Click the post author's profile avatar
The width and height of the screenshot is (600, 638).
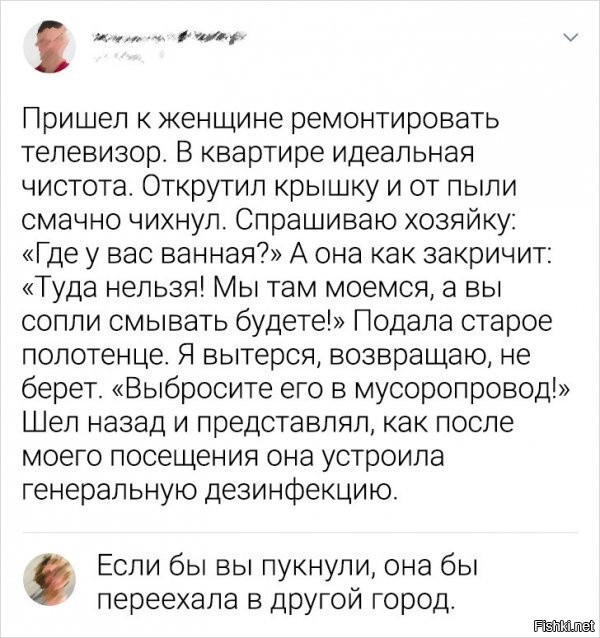click(x=46, y=46)
